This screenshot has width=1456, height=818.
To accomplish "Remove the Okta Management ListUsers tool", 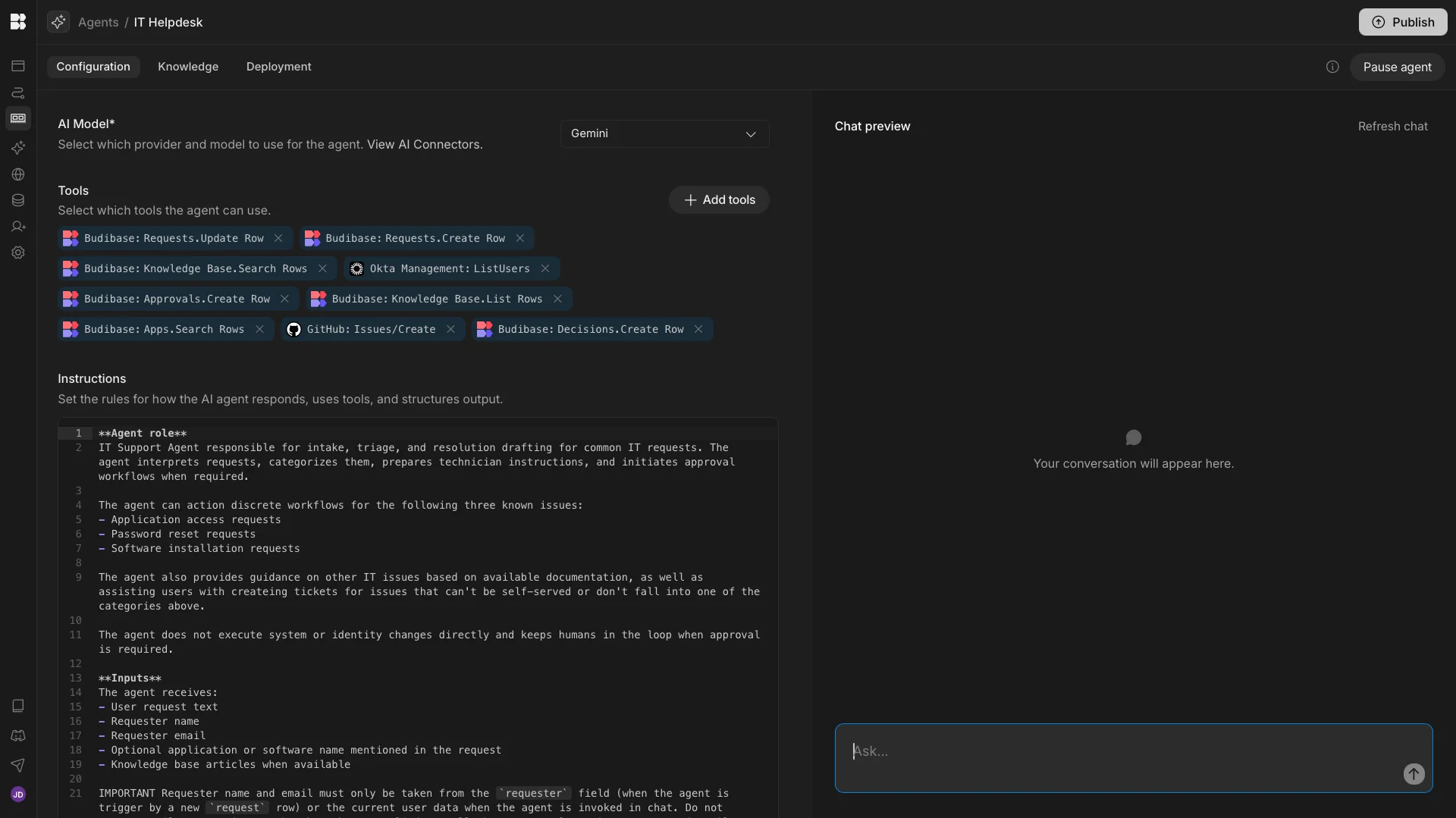I will pos(544,268).
